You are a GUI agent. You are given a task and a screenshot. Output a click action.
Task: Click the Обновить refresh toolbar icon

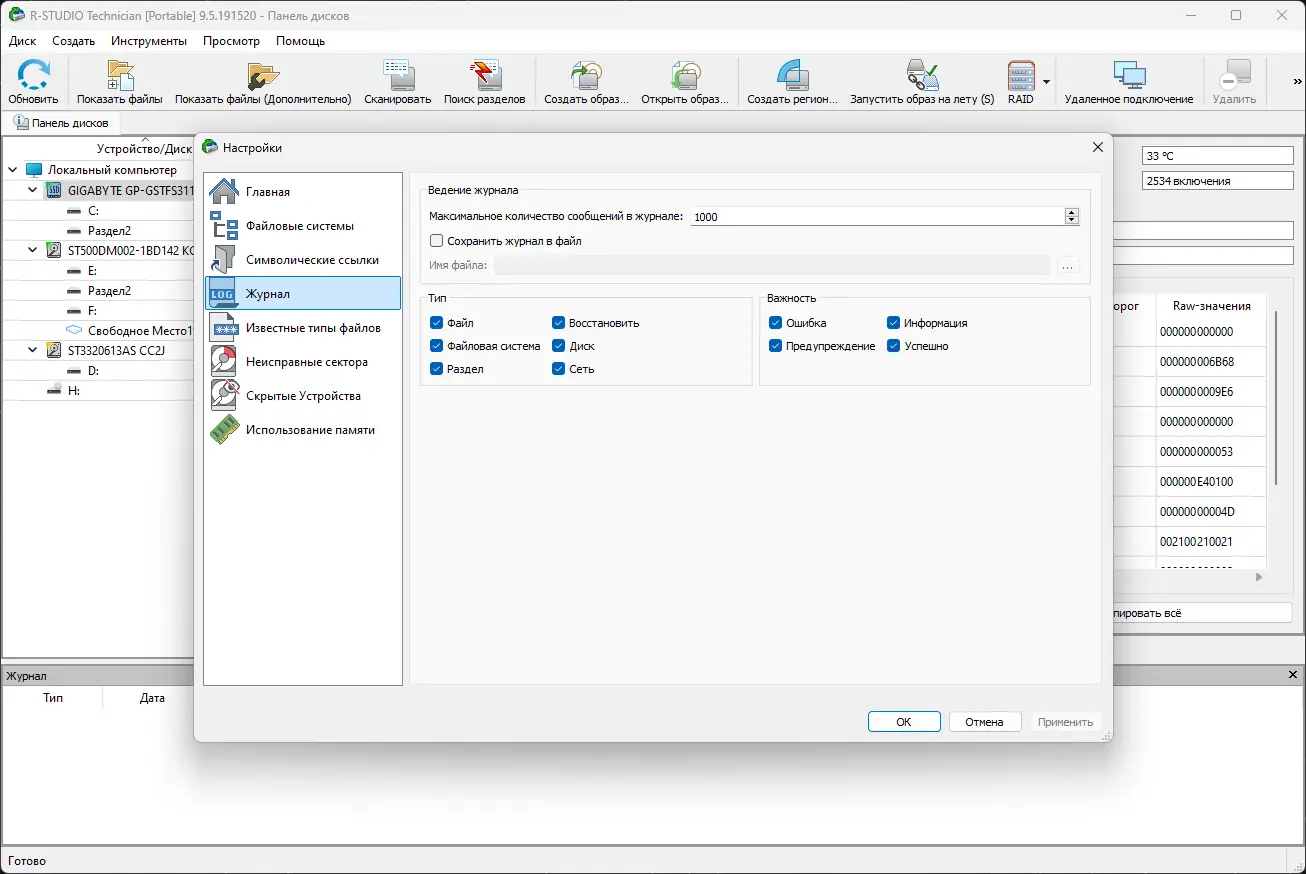click(34, 82)
